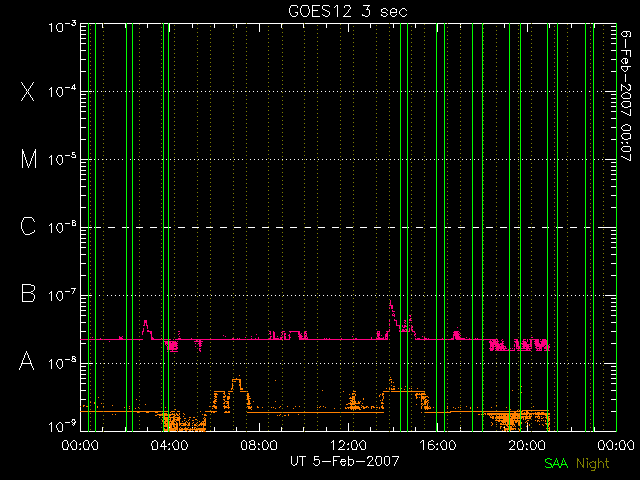Image resolution: width=640 pixels, height=480 pixels.
Task: Click the 10^-3 y-axis tick label
Action: point(62,27)
